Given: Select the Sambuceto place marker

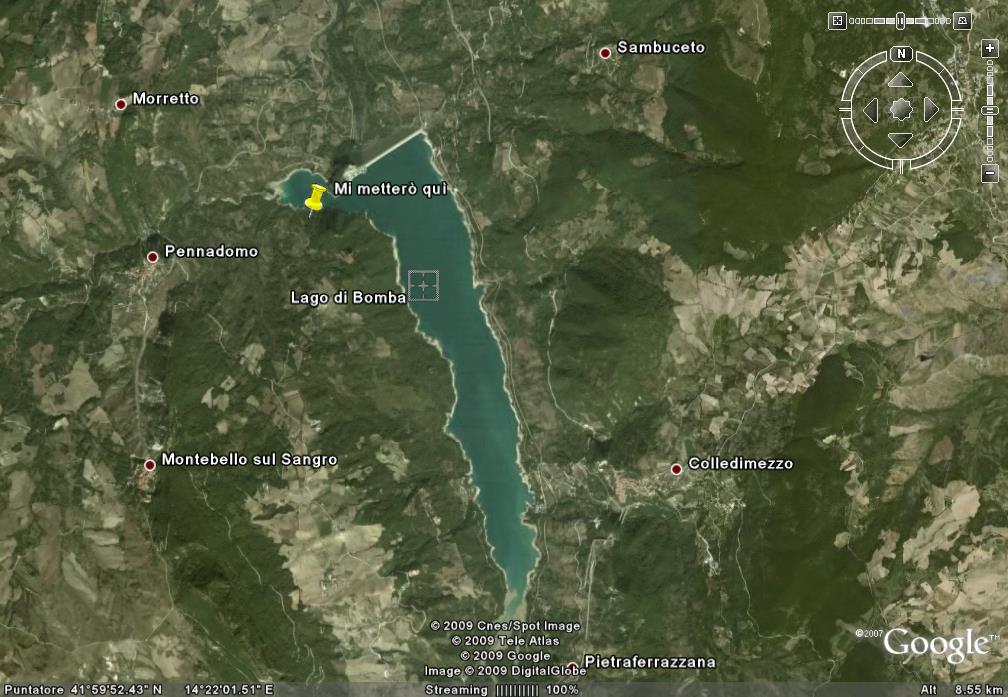Looking at the screenshot, I should pyautogui.click(x=605, y=52).
